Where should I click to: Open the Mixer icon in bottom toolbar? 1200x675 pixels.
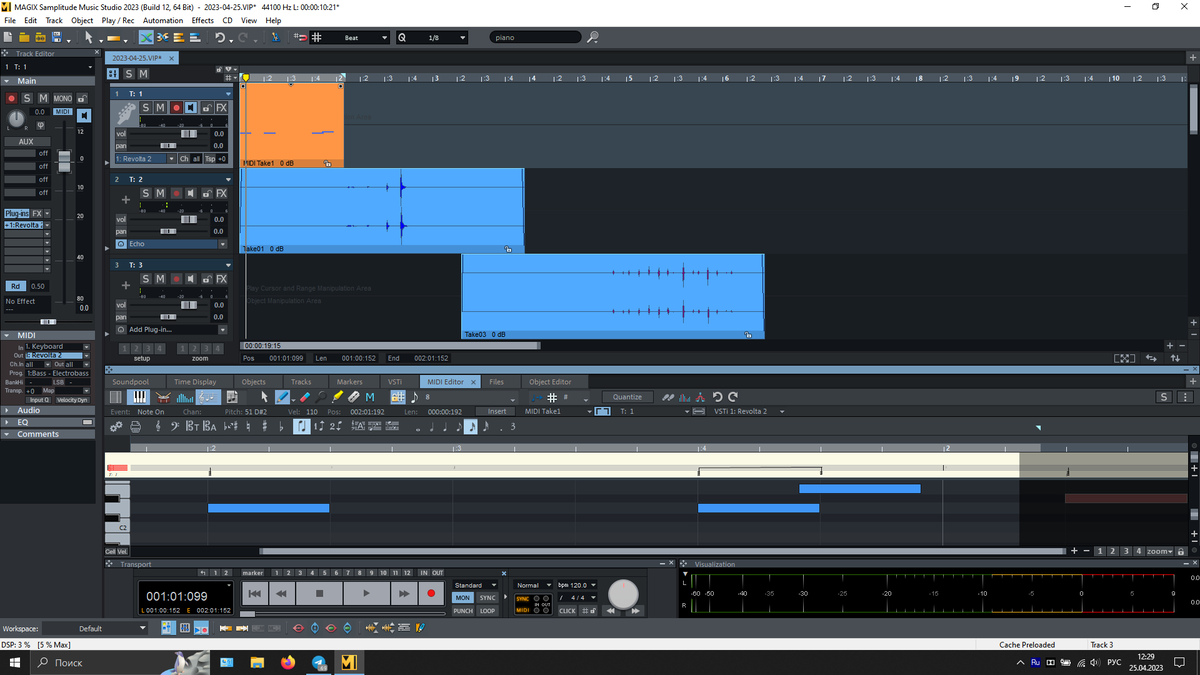tap(185, 628)
